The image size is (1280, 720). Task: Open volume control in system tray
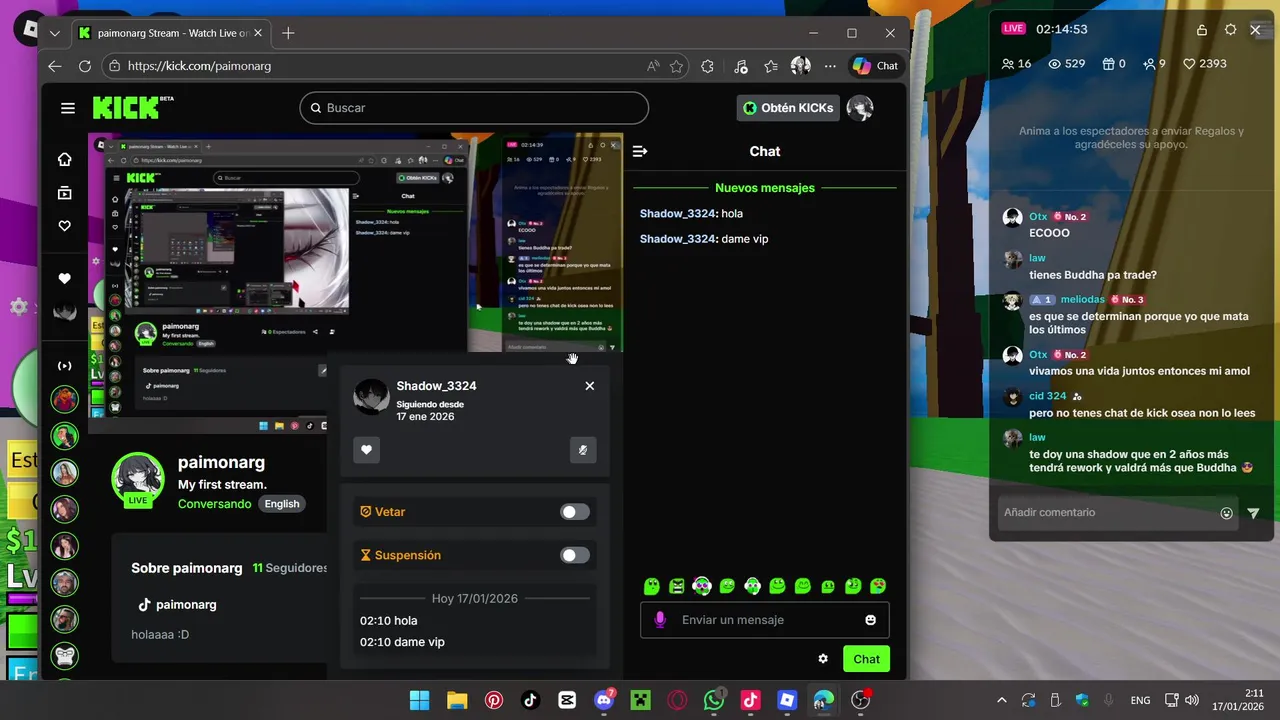coord(1191,700)
